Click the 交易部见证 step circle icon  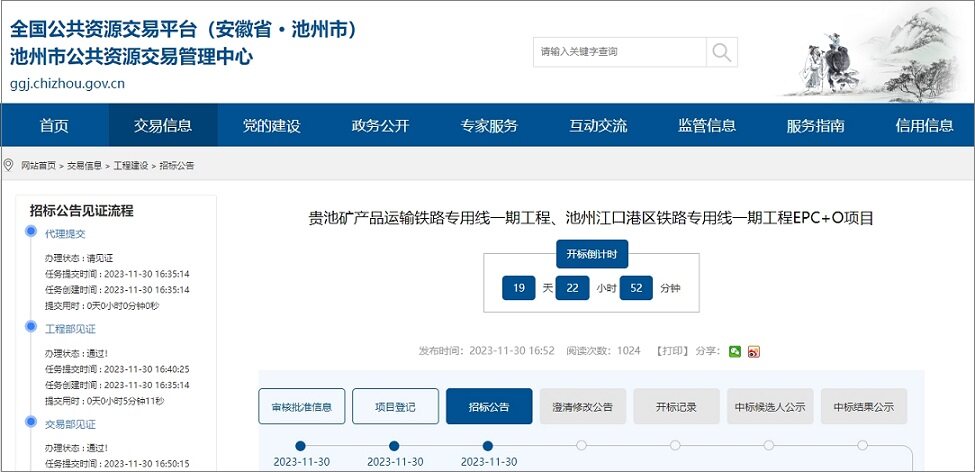[30, 424]
